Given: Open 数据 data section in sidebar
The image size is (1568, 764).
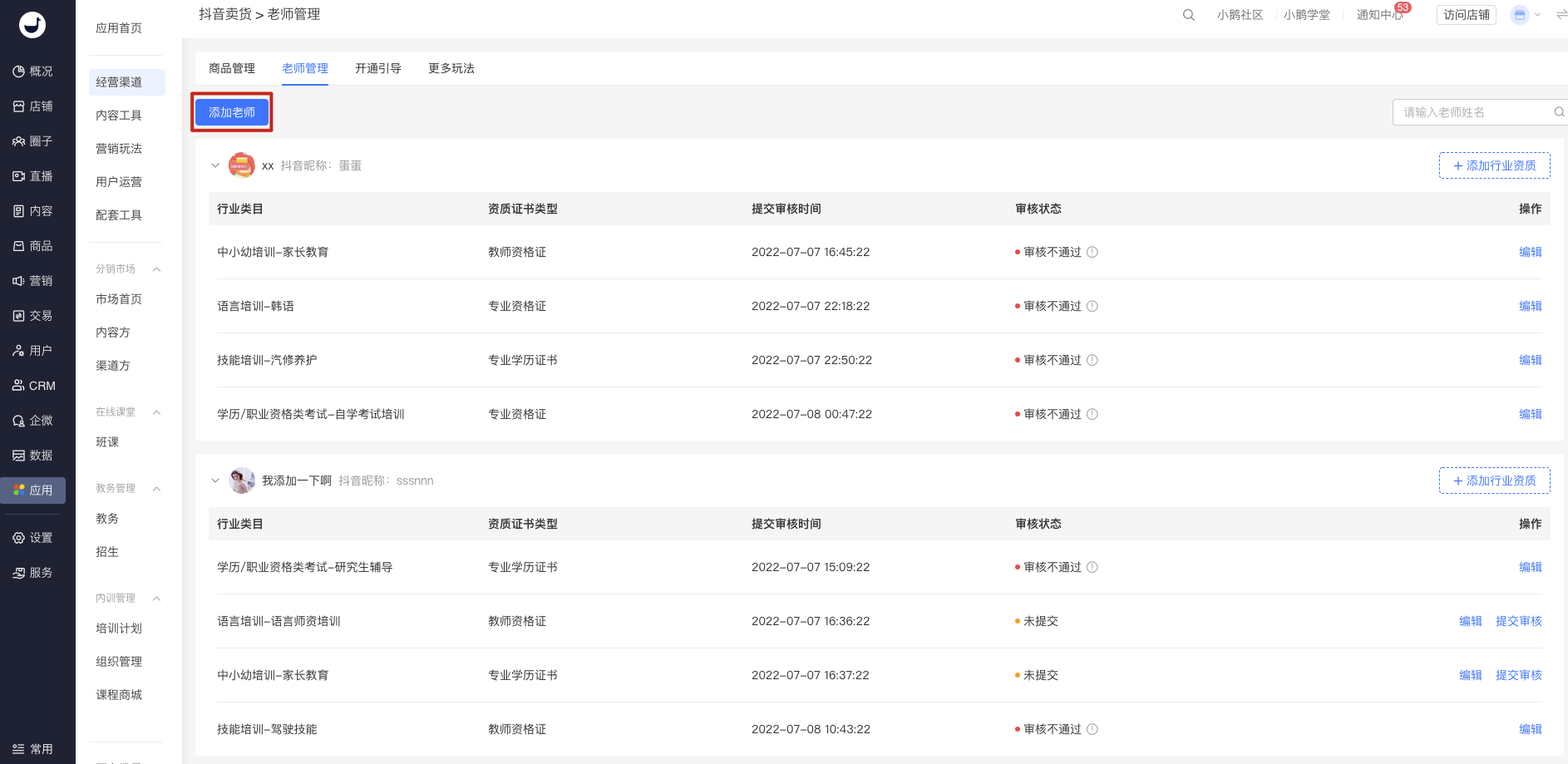Looking at the screenshot, I should pyautogui.click(x=33, y=456).
